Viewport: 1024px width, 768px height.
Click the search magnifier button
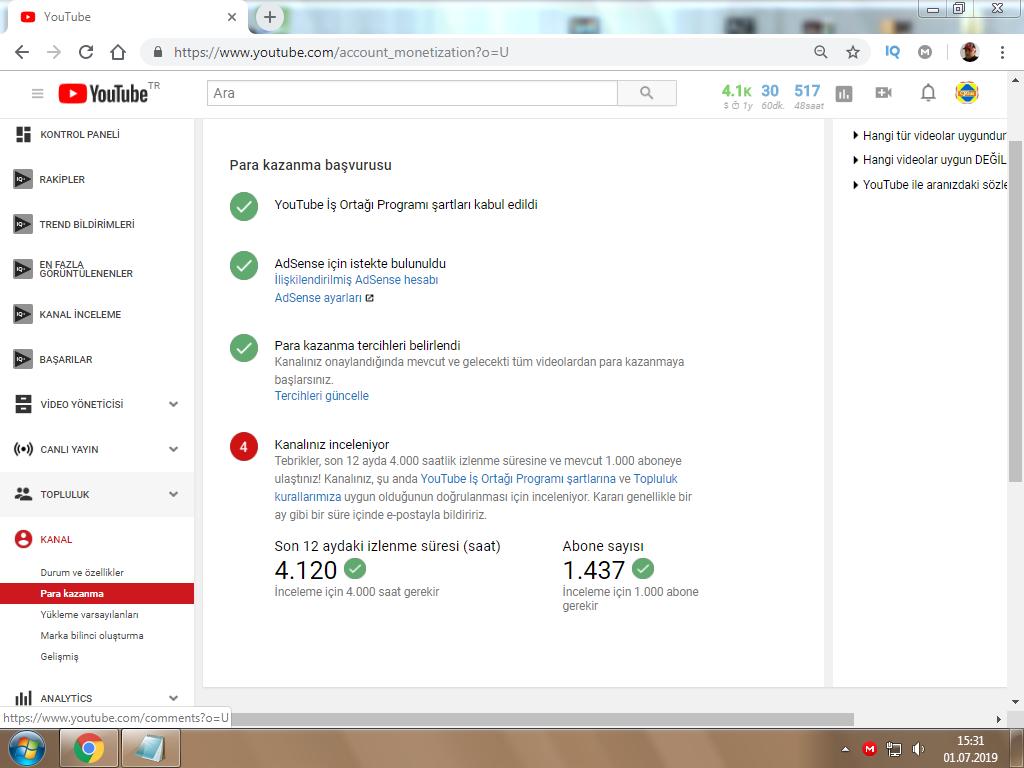[647, 93]
